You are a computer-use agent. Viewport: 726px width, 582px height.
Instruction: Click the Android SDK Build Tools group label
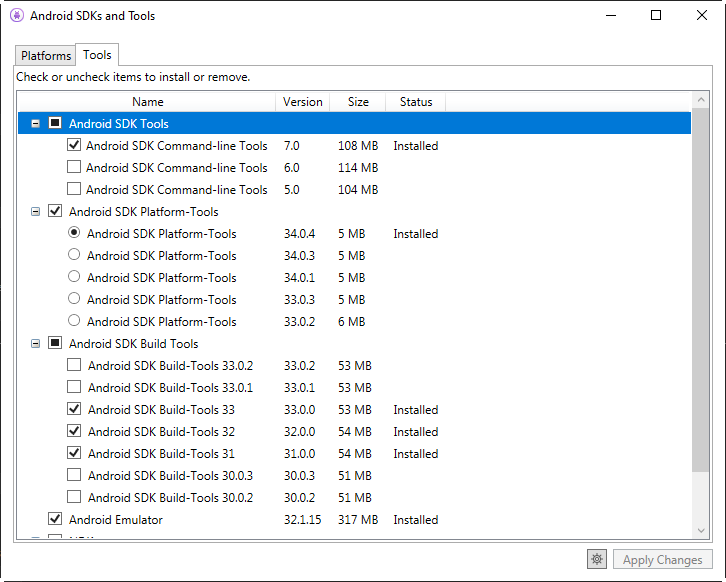click(x=133, y=344)
